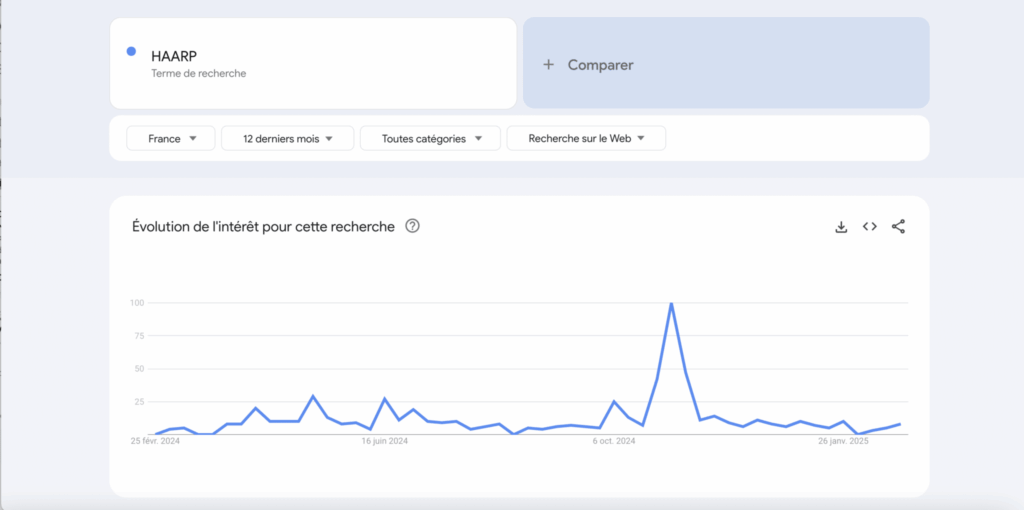Click the 26 janv. 2025 axis label
The image size is (1024, 510).
click(842, 442)
